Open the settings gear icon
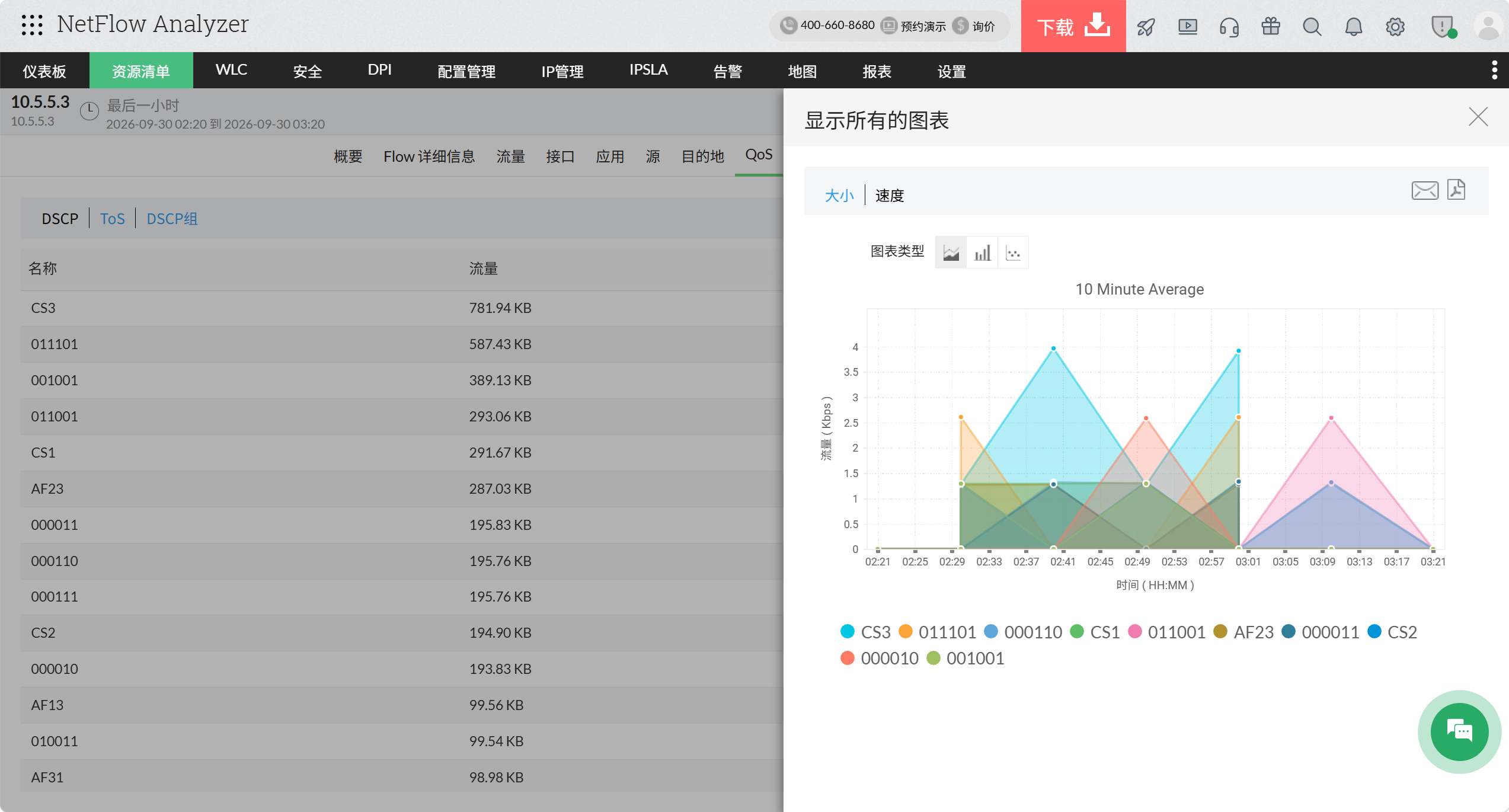This screenshot has height=812, width=1509. pos(1395,27)
